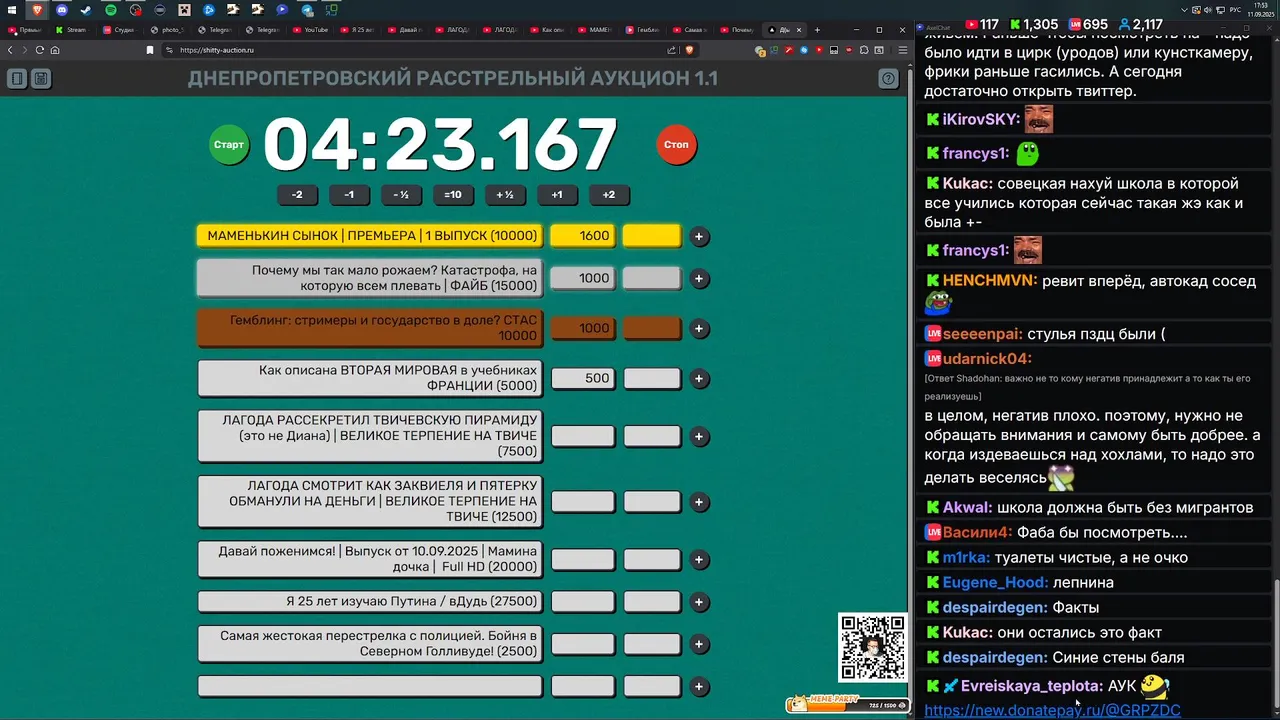Viewport: 1280px width, 720px height.
Task: Subtract one minute with -1 button
Action: pos(349,195)
